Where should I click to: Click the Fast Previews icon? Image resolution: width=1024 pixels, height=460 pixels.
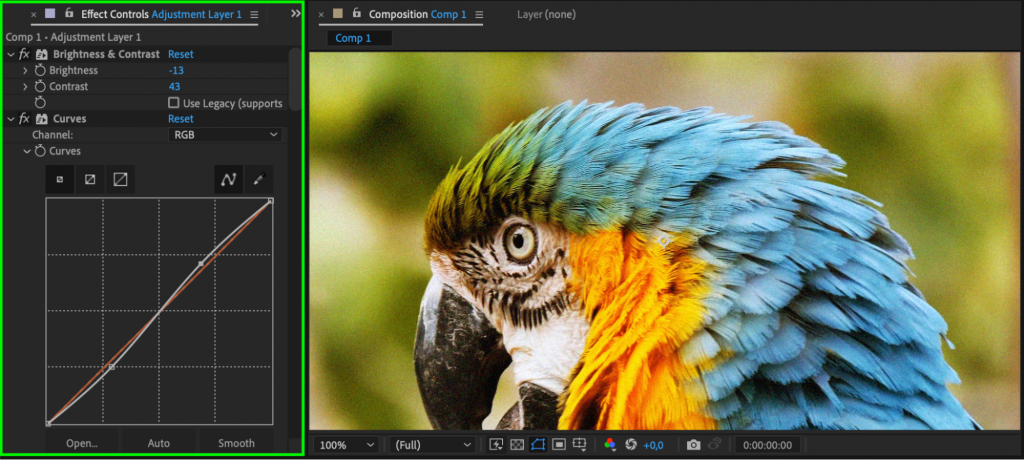point(496,444)
